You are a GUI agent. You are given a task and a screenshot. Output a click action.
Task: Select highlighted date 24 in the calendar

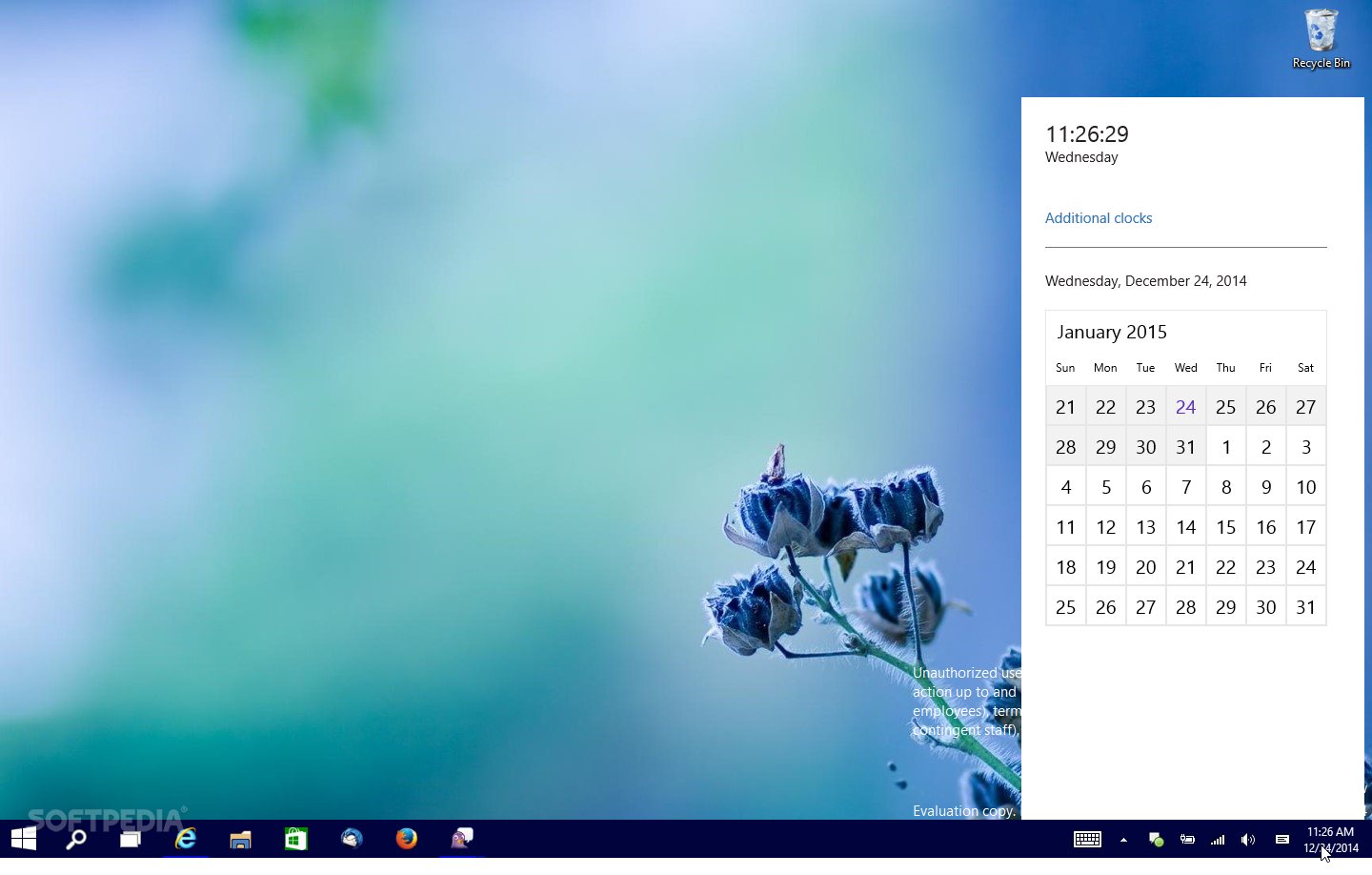[1185, 407]
